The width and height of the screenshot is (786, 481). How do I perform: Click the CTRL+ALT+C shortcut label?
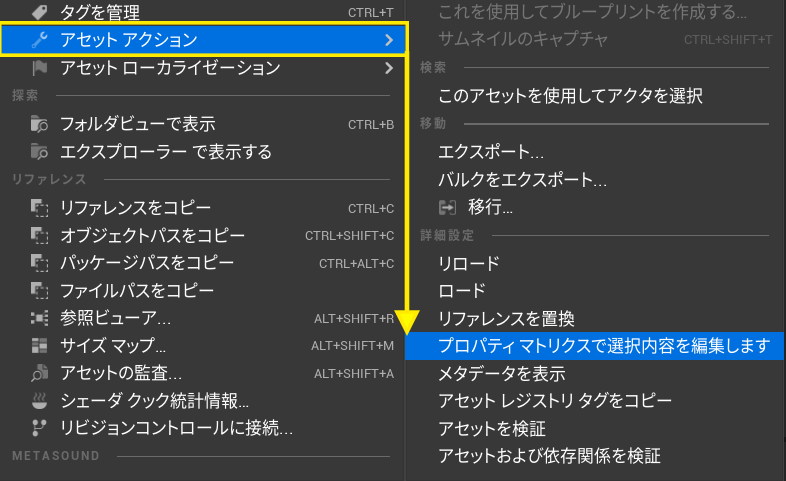[356, 264]
